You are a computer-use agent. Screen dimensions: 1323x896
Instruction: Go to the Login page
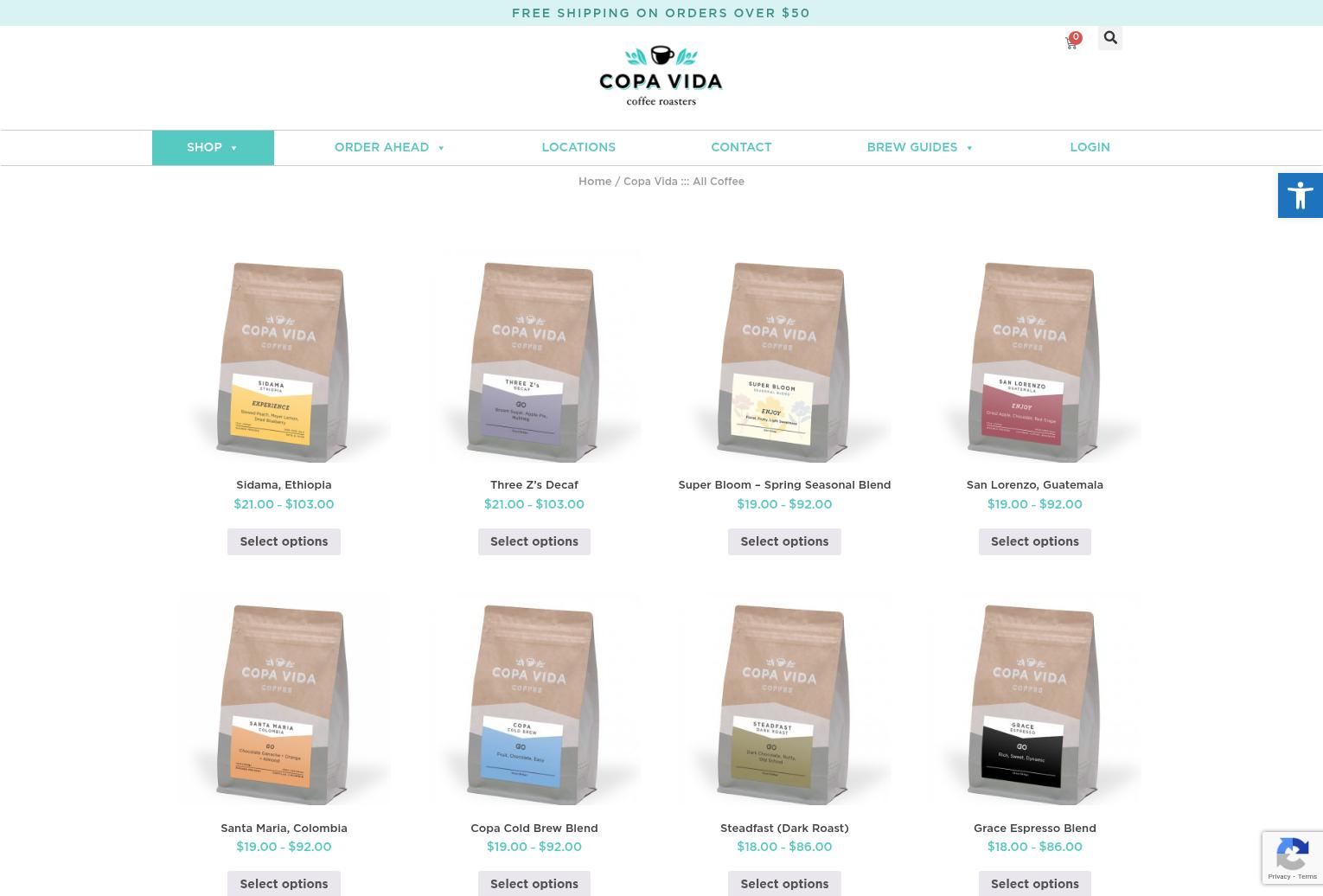[x=1090, y=148]
